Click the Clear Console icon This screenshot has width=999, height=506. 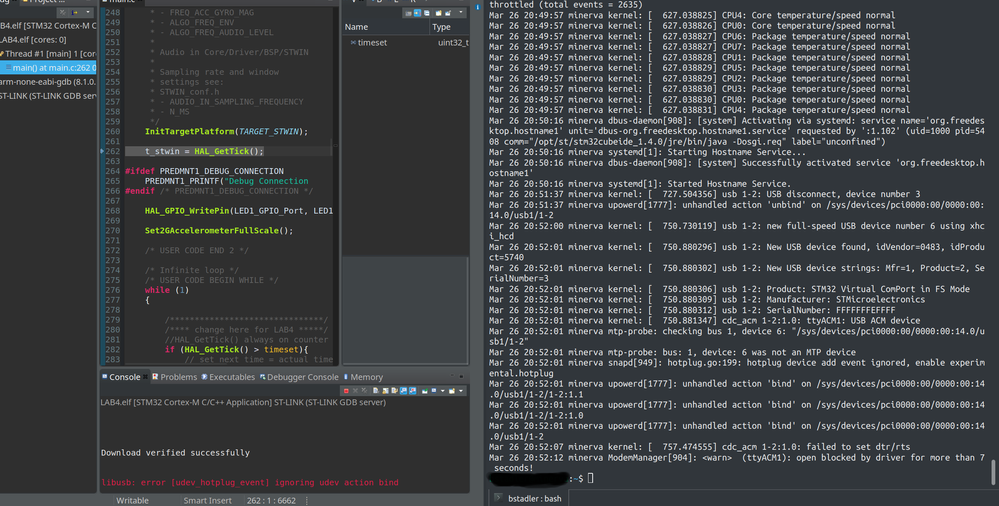pos(376,391)
